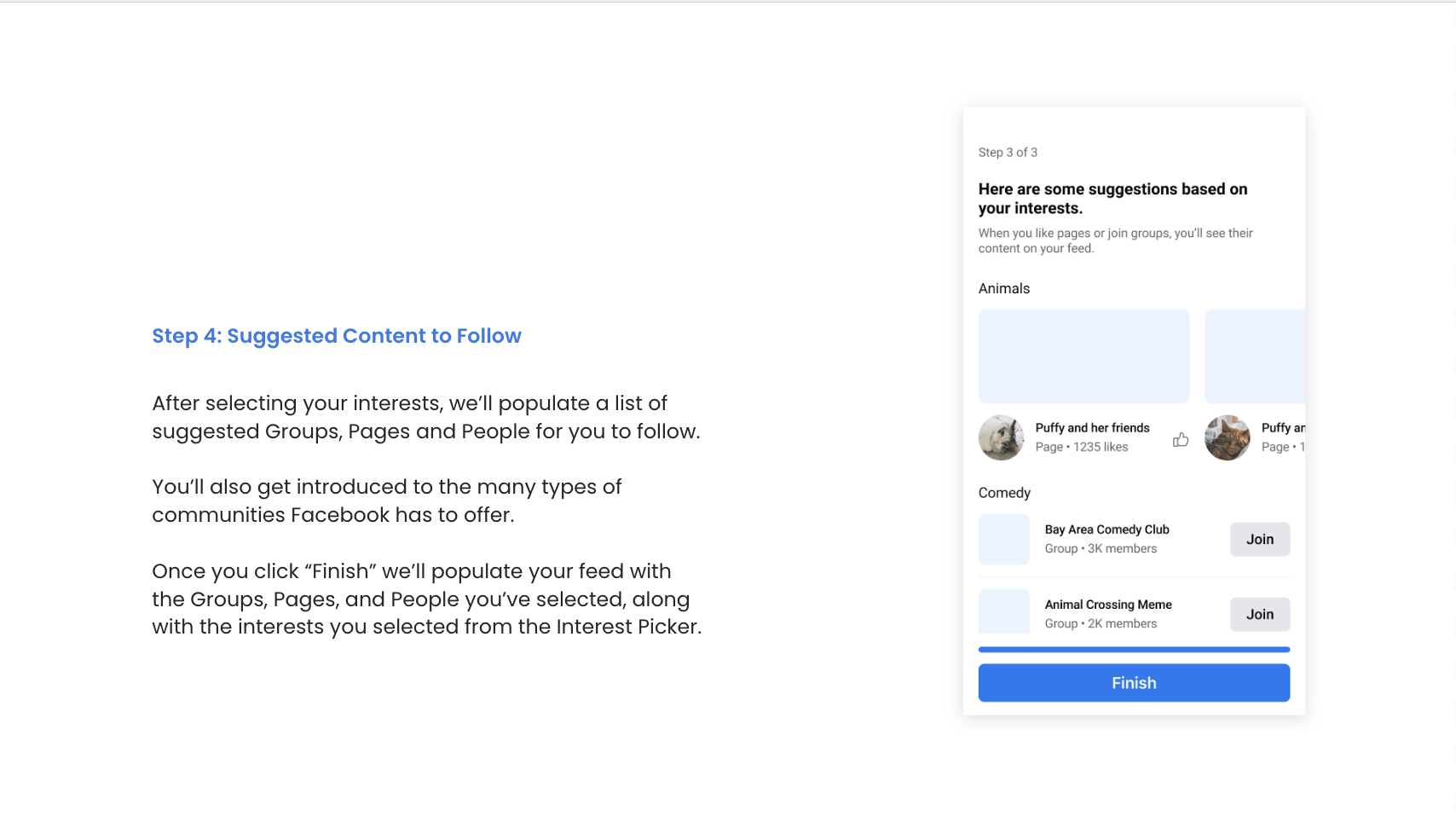Click the Step 4 Suggested Content heading

point(337,336)
